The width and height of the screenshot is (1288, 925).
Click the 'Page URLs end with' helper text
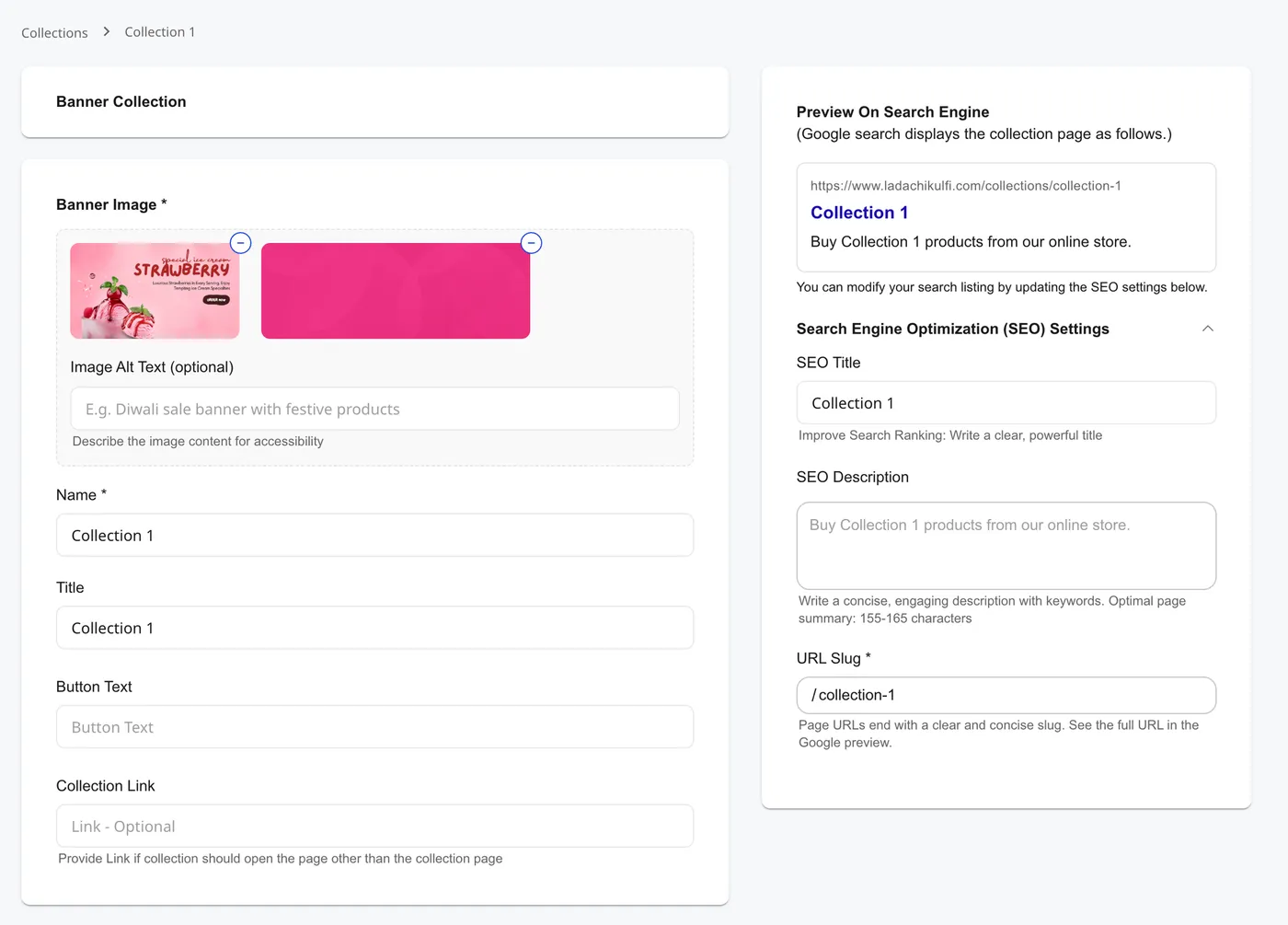coord(998,734)
